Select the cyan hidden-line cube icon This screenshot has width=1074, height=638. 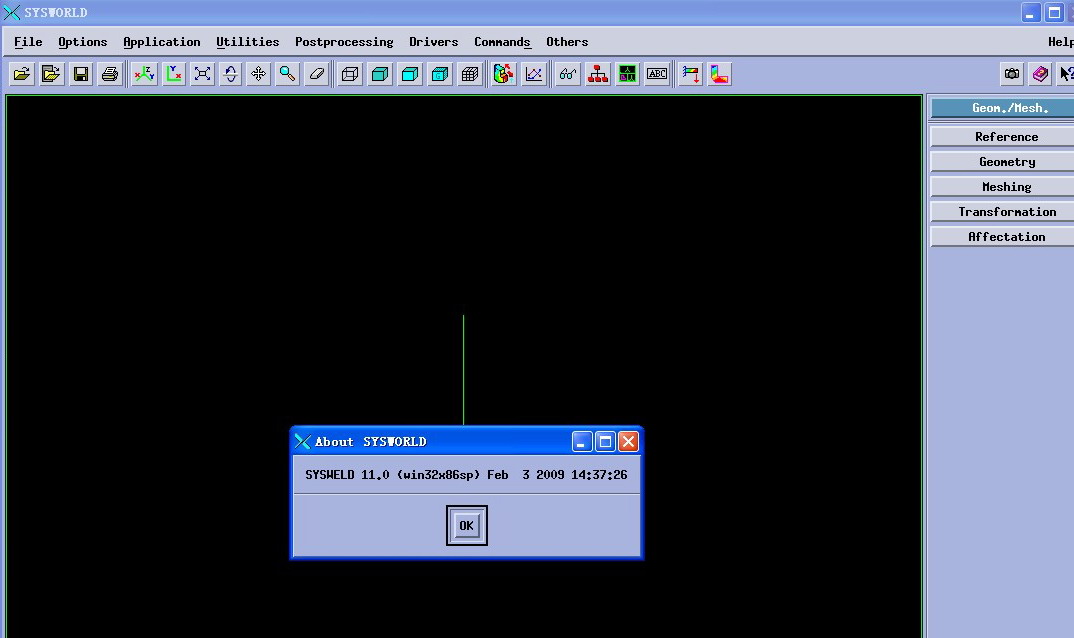[380, 74]
